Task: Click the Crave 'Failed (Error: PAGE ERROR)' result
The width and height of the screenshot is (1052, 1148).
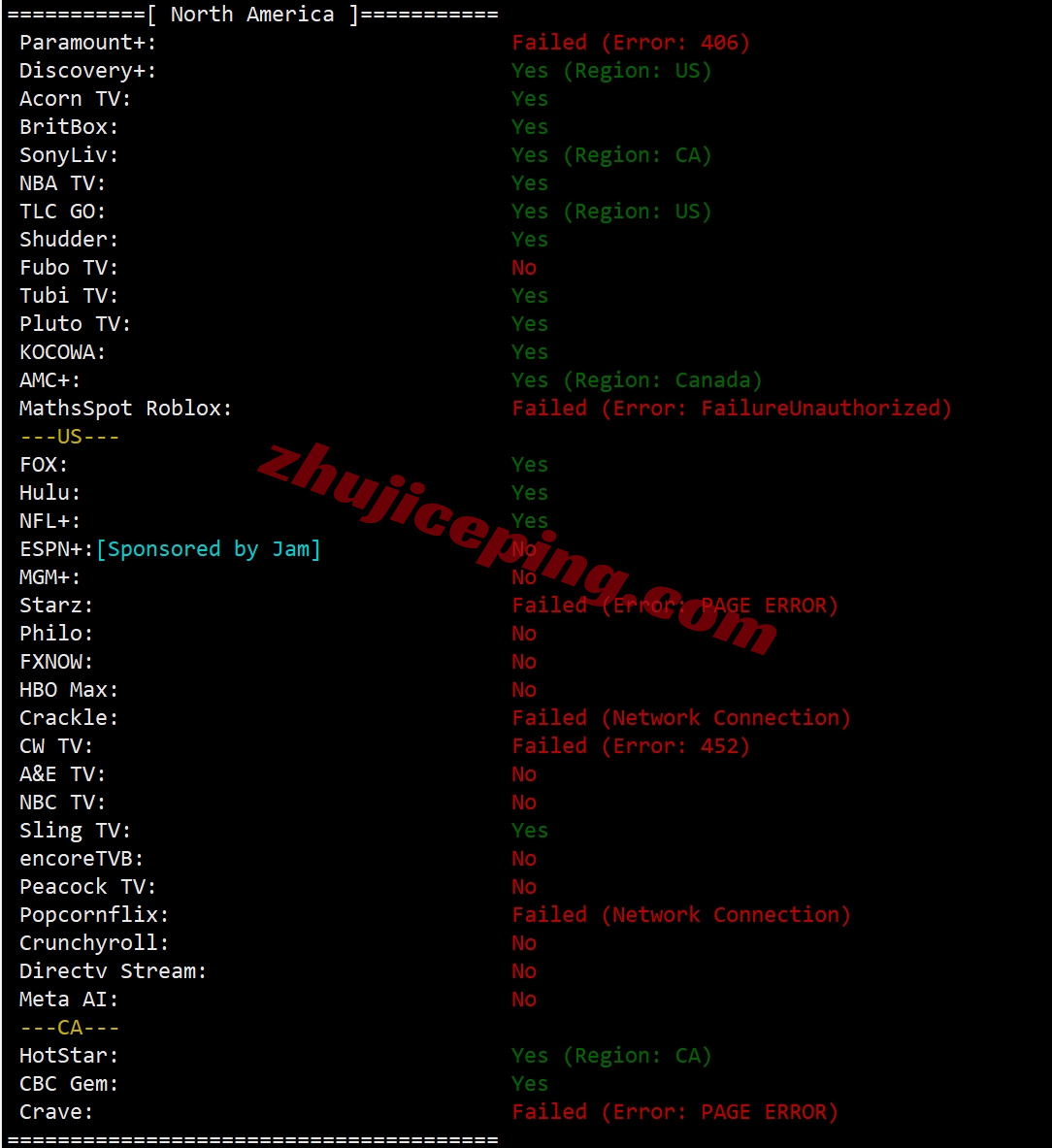Action: [675, 1112]
